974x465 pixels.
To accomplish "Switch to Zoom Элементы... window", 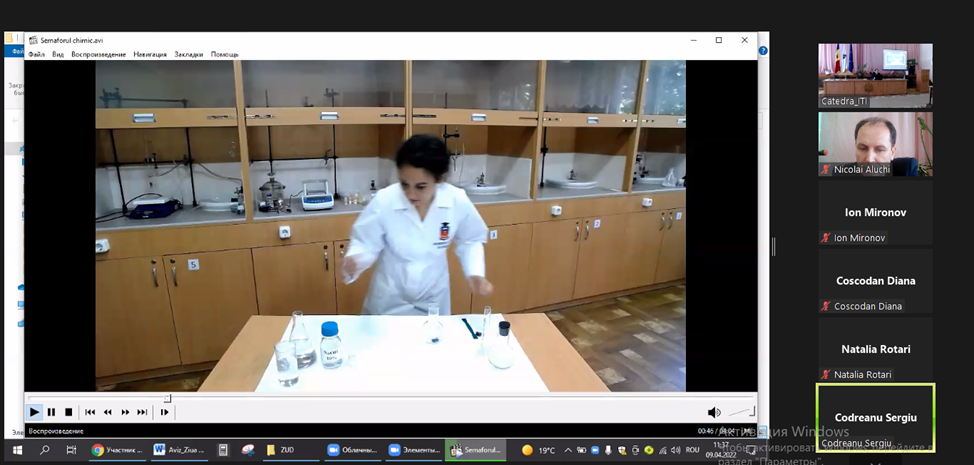I will click(x=414, y=450).
